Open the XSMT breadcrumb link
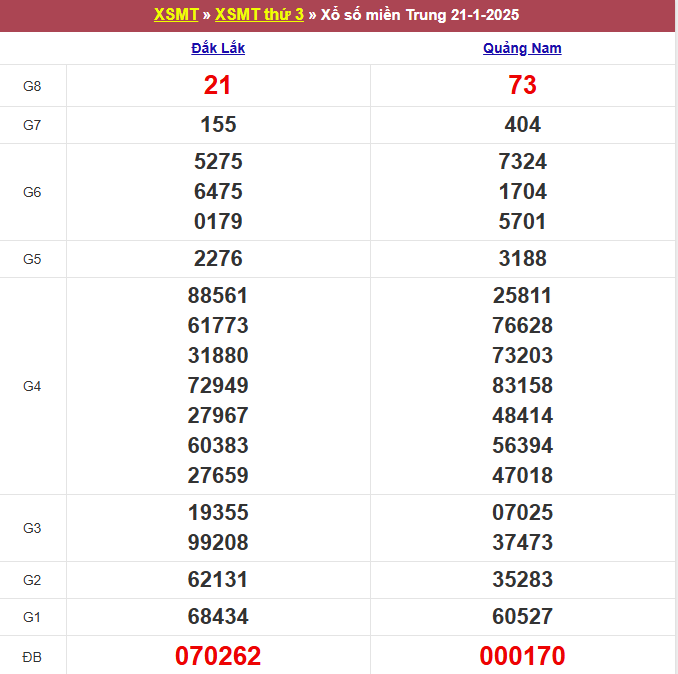678x674 pixels. tap(176, 15)
